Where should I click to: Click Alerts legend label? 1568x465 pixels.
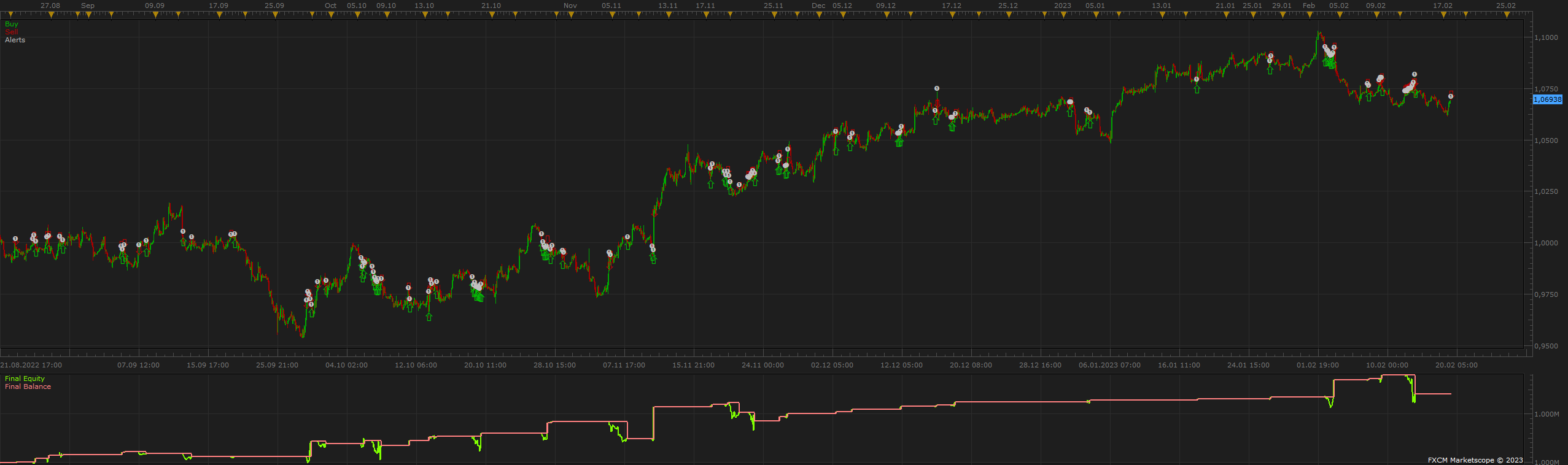15,40
